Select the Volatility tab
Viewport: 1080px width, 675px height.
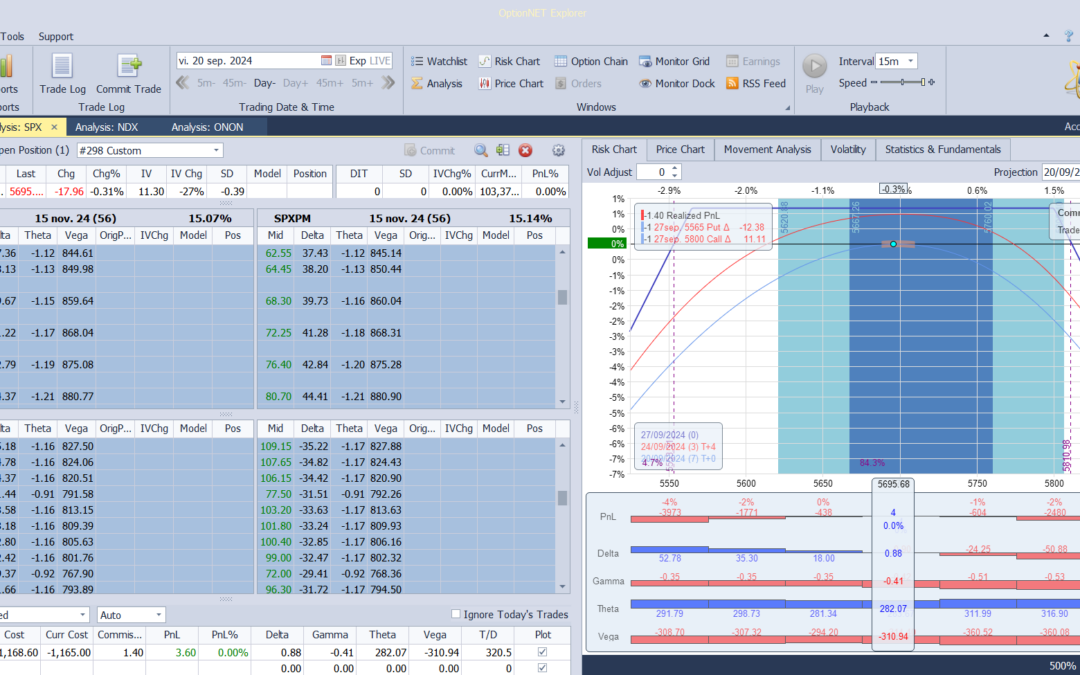coord(848,149)
